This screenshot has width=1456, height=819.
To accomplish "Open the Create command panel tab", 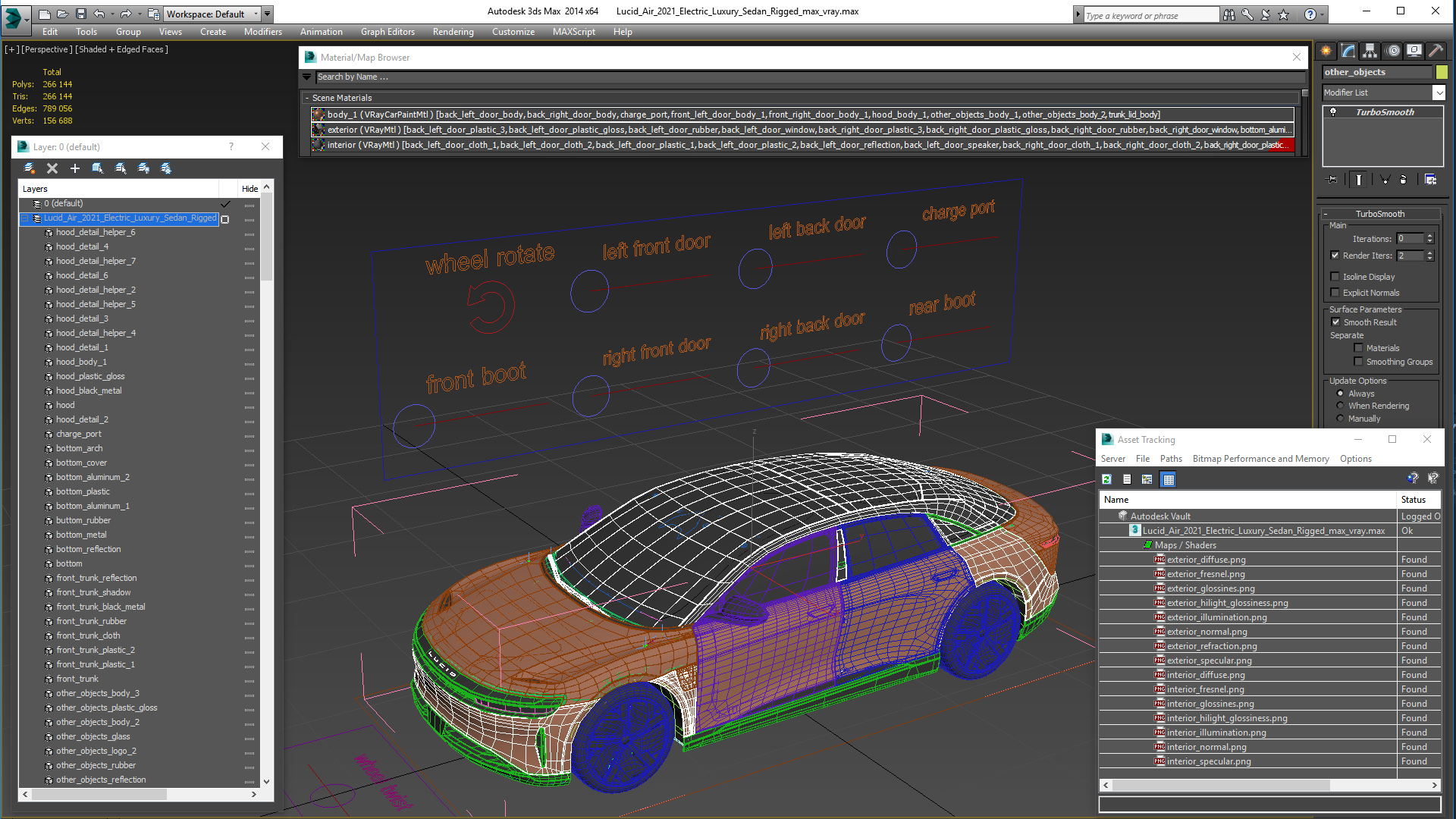I will (1326, 51).
